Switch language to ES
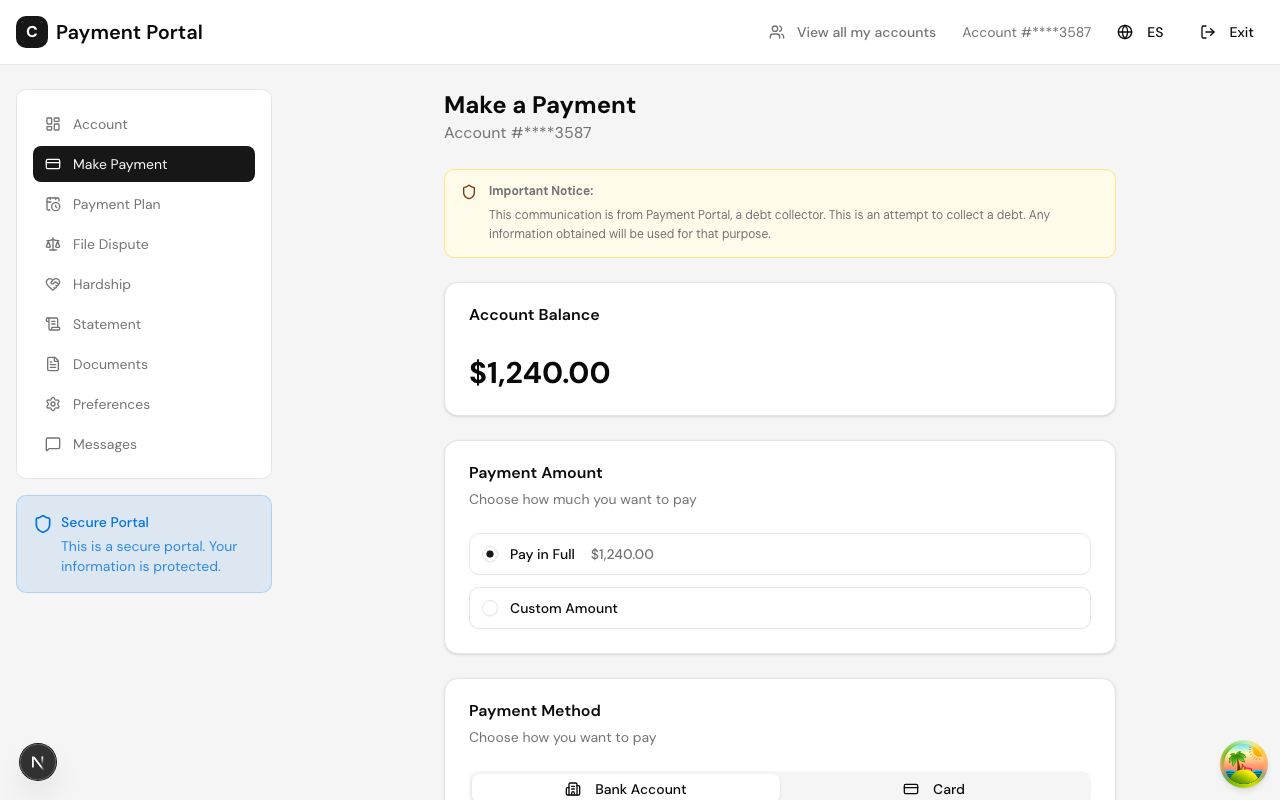The width and height of the screenshot is (1280, 800). tap(1140, 32)
